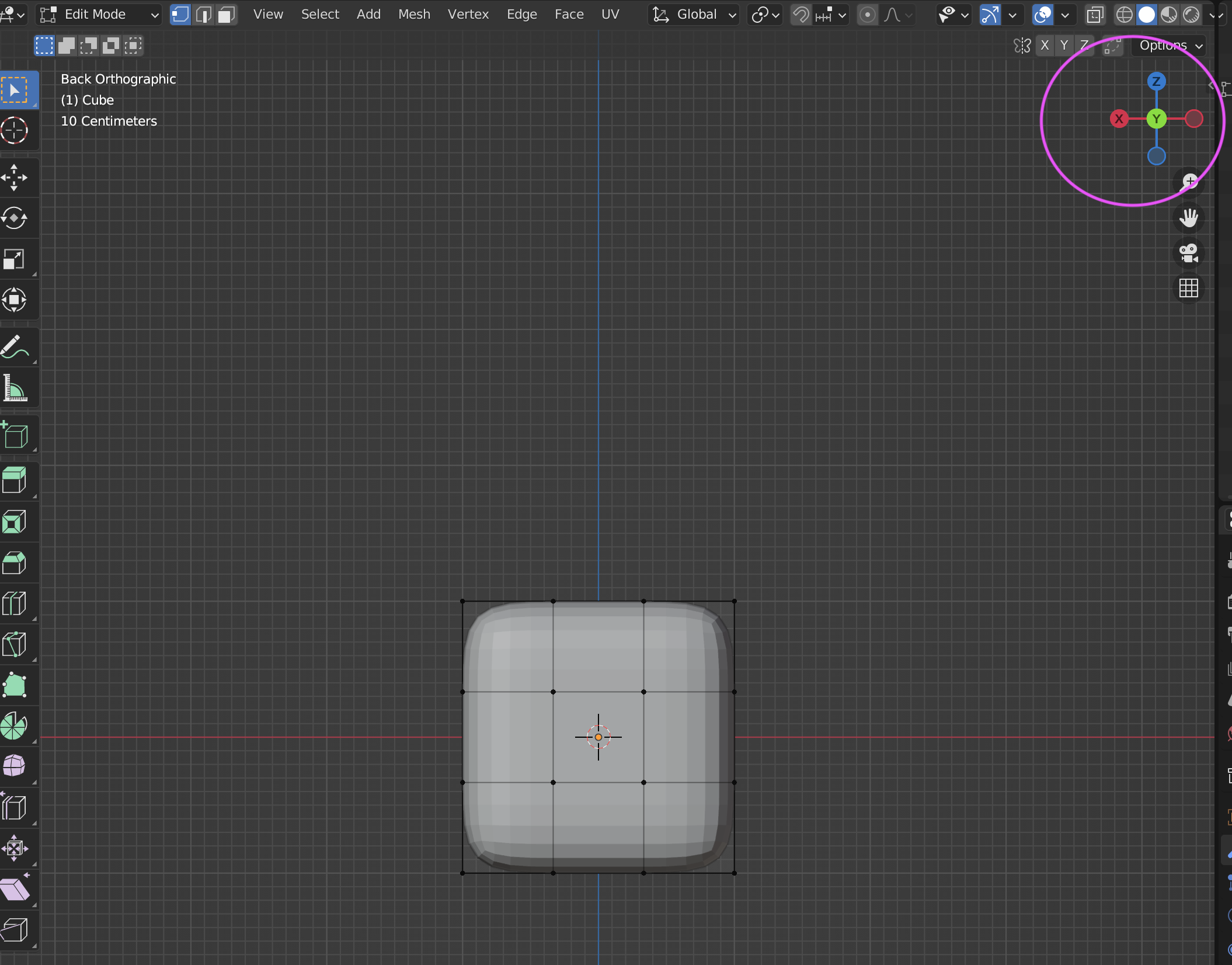Click the pan view hand icon
Viewport: 1232px width, 965px height.
[1189, 218]
